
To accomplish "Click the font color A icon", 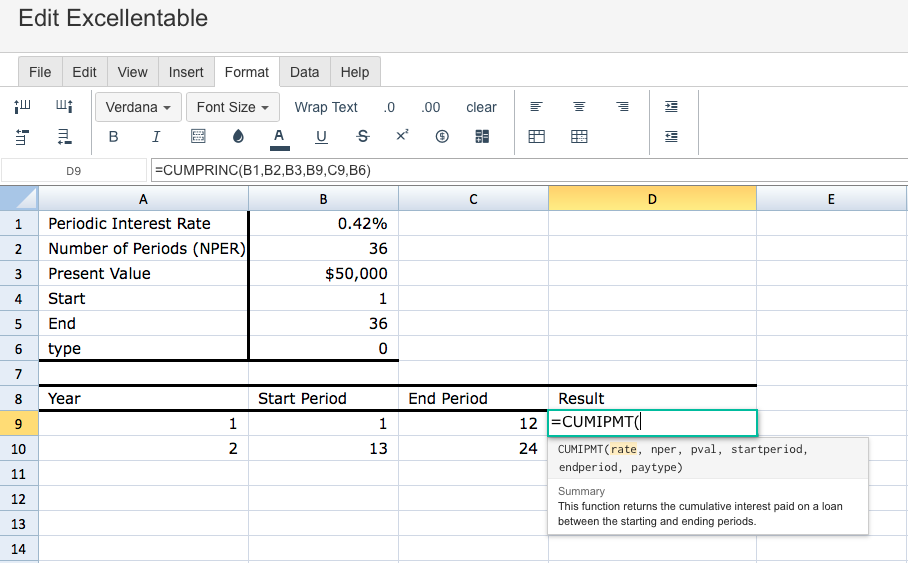I will pyautogui.click(x=279, y=137).
